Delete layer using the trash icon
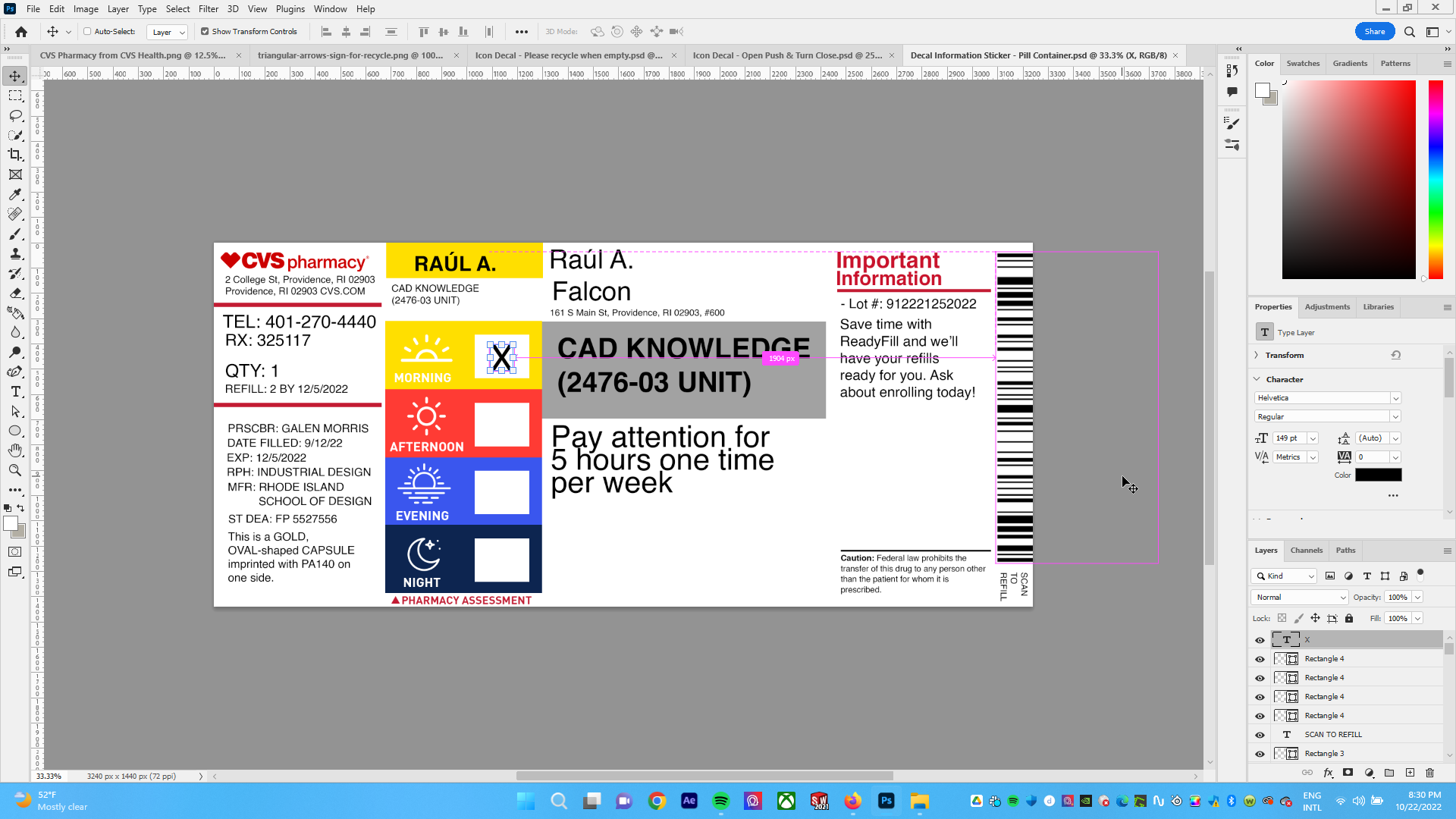 point(1430,773)
